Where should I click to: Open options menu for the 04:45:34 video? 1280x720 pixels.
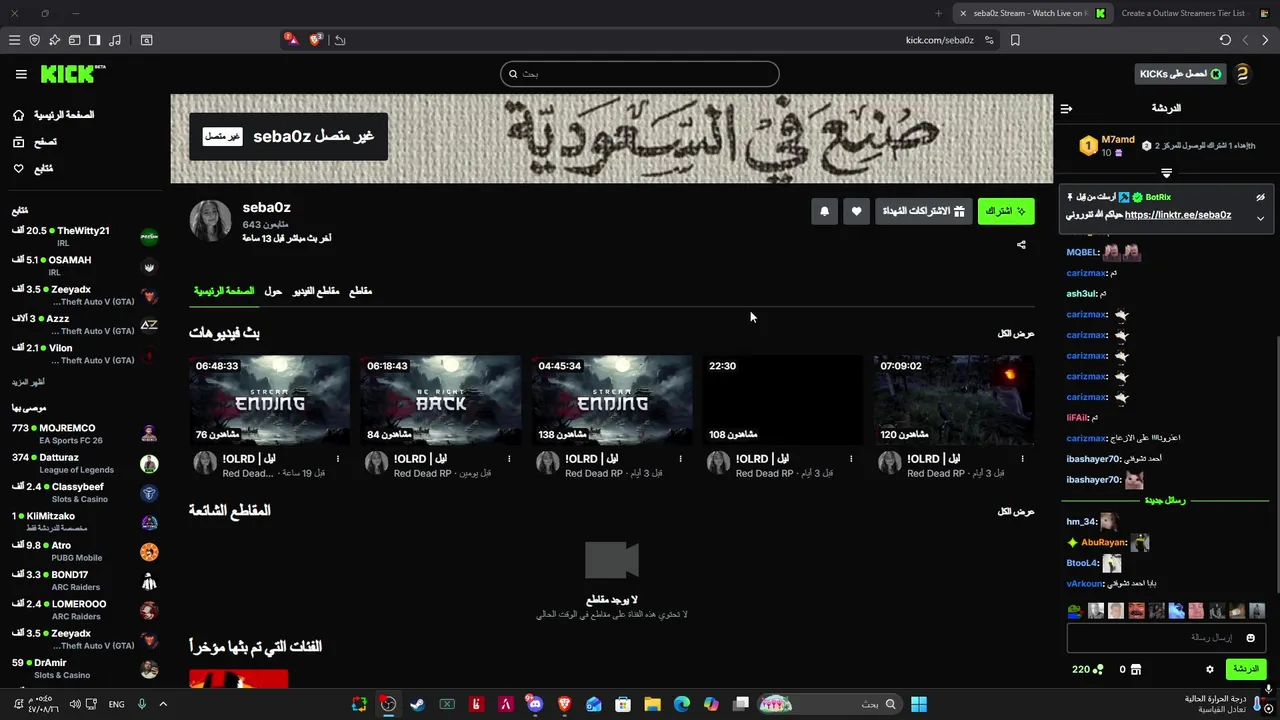pyautogui.click(x=680, y=459)
